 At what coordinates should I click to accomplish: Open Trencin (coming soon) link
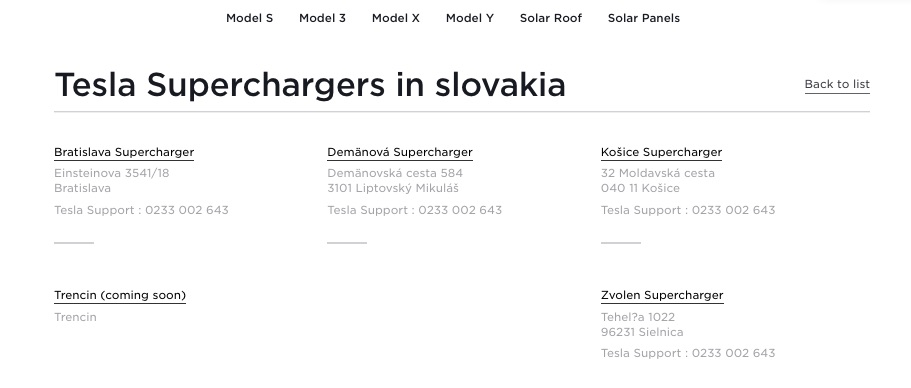120,295
